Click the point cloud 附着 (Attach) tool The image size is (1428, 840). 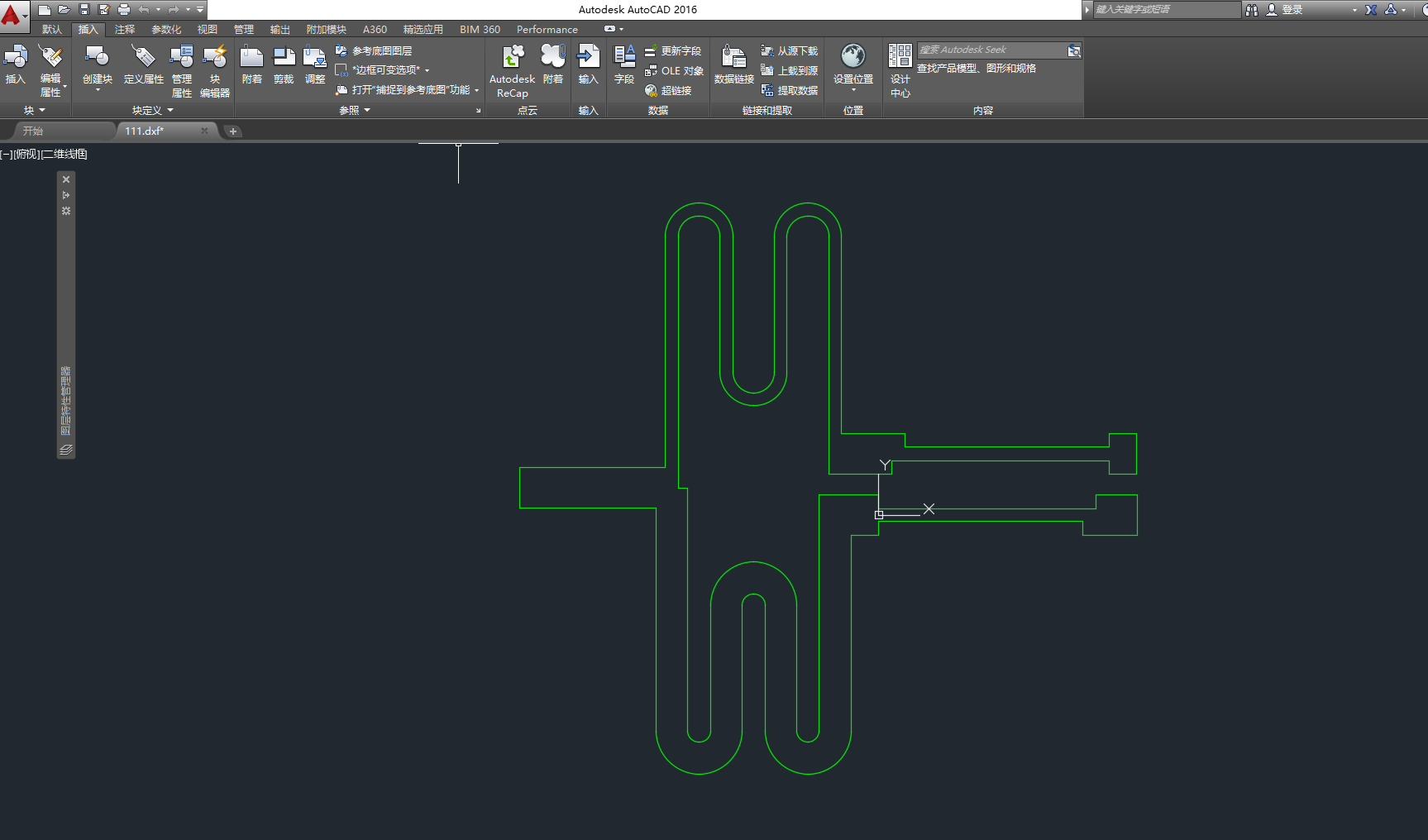(x=553, y=66)
